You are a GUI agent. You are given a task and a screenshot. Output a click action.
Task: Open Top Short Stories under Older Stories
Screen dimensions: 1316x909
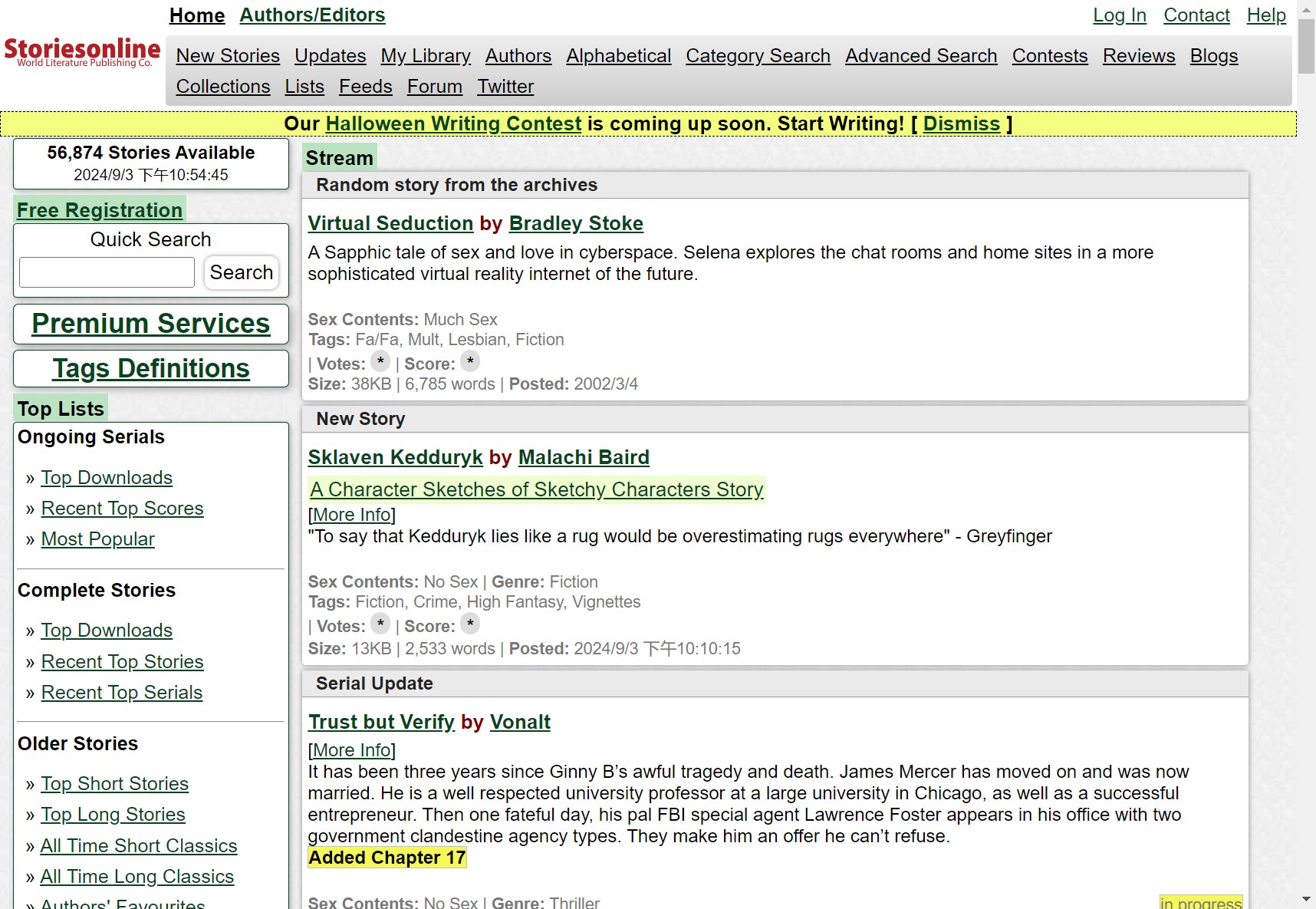[114, 784]
